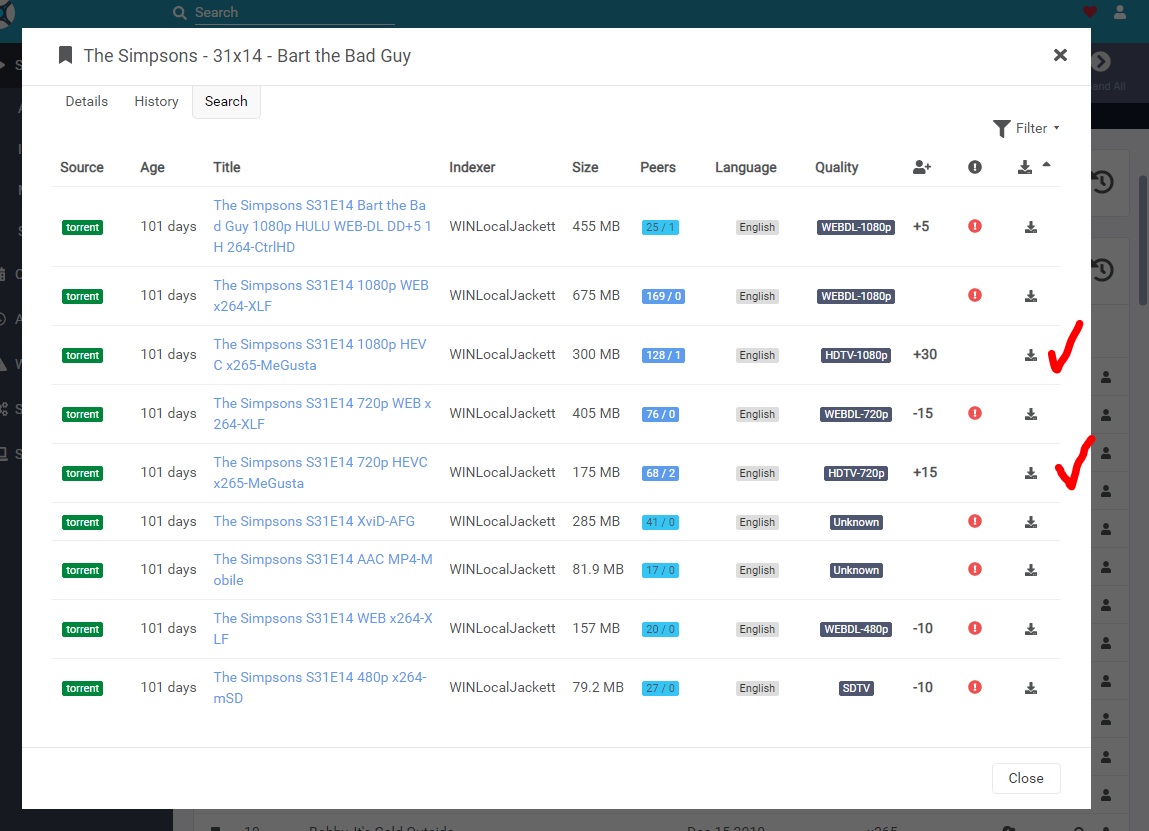Image resolution: width=1149 pixels, height=831 pixels.
Task: Open the HULU WEB-DL CtrlHD title link
Action: pos(322,226)
